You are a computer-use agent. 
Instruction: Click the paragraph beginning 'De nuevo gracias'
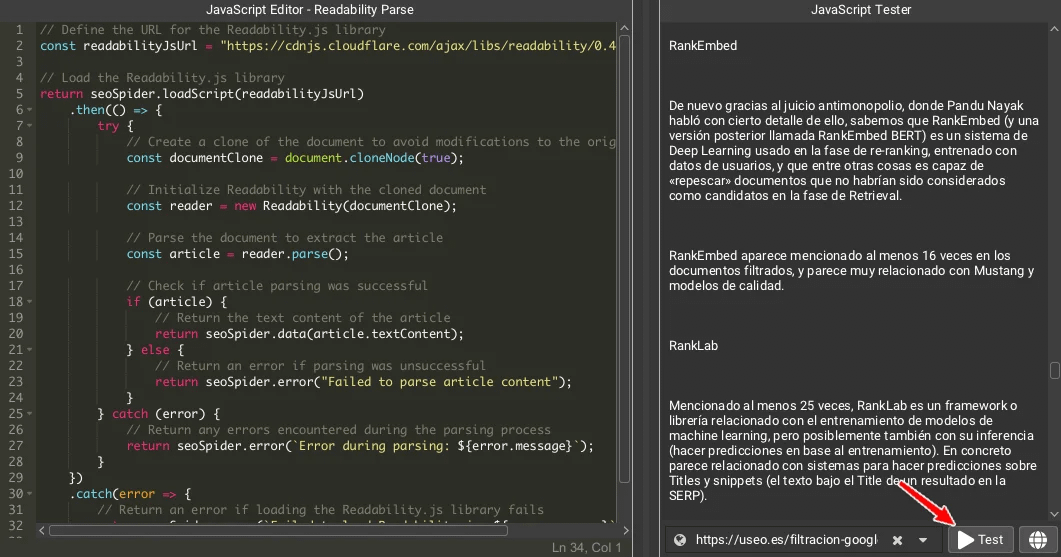[x=853, y=151]
